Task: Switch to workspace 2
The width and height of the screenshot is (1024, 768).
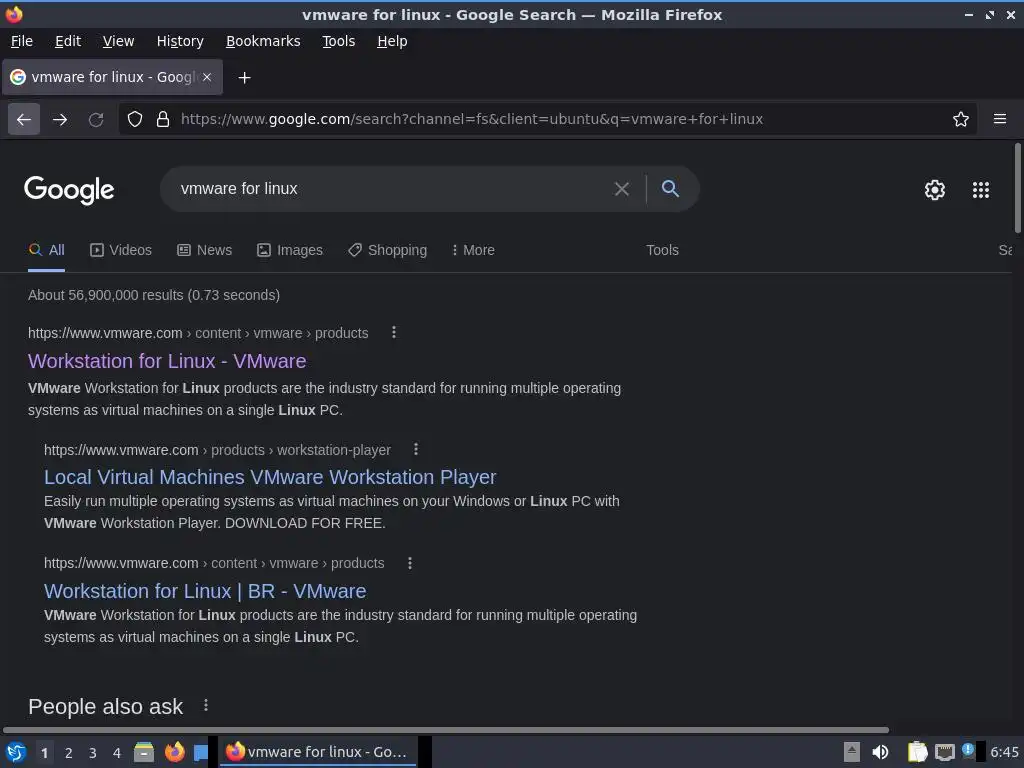Action: tap(69, 753)
